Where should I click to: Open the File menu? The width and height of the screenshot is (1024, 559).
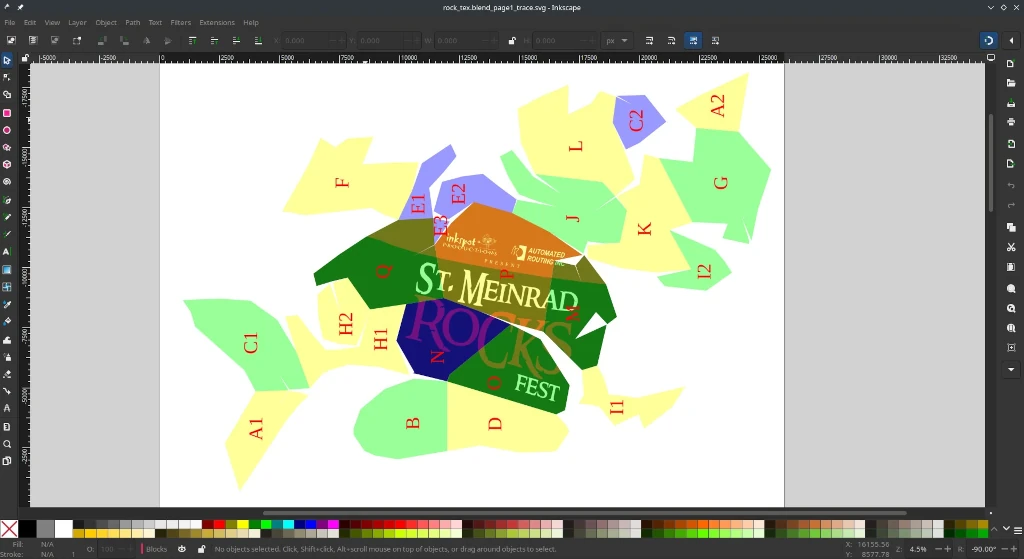(x=10, y=22)
